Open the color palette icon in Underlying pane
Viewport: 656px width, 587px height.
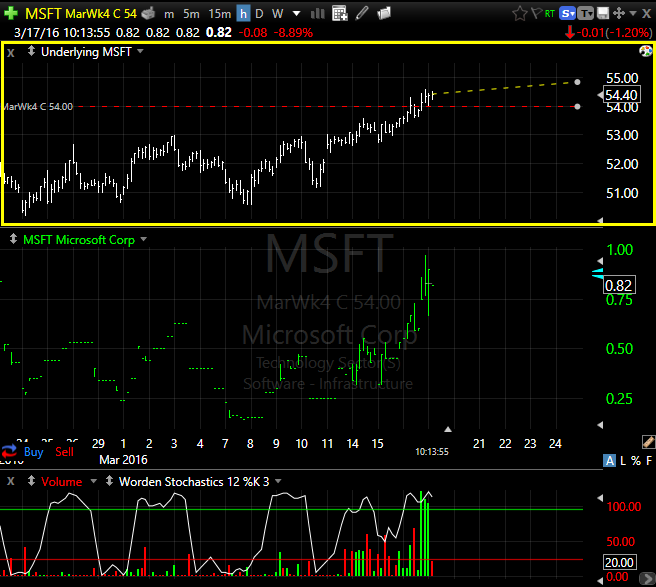click(646, 51)
